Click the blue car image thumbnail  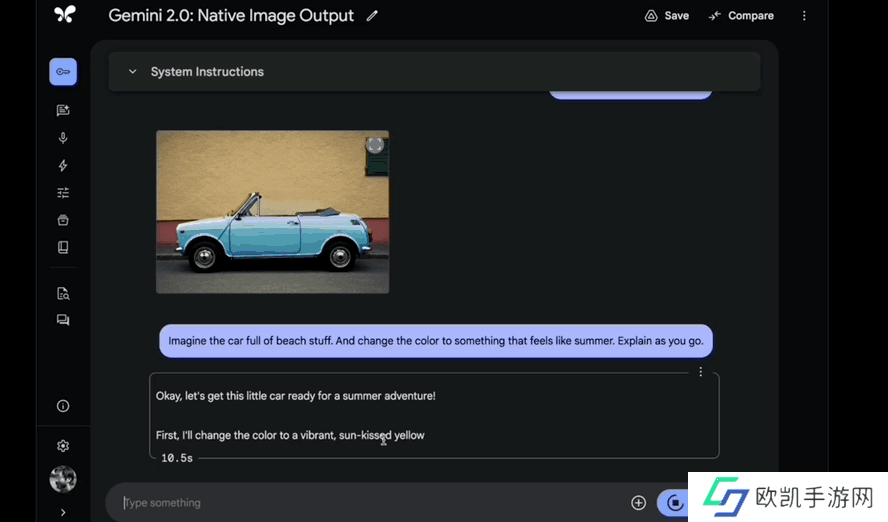[x=272, y=212]
